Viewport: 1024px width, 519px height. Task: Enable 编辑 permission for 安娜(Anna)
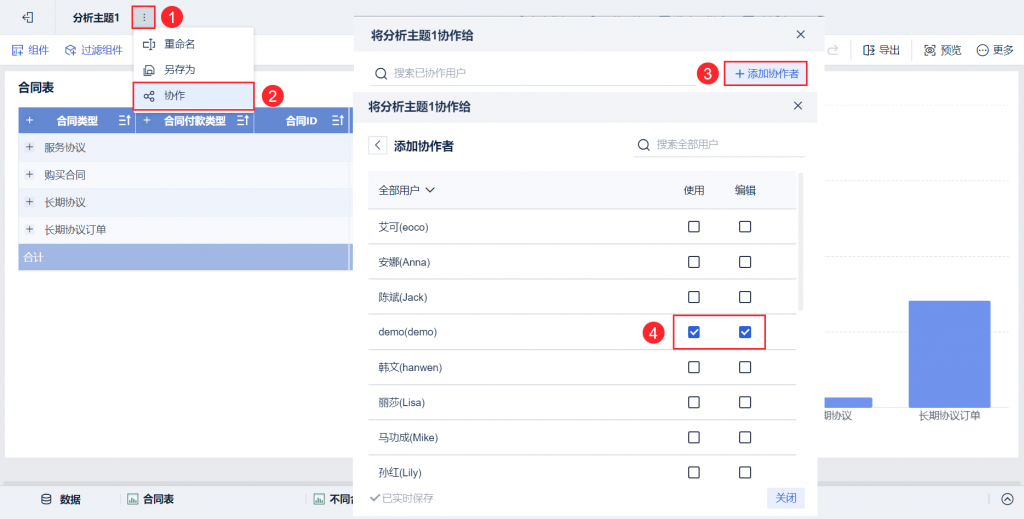point(744,262)
